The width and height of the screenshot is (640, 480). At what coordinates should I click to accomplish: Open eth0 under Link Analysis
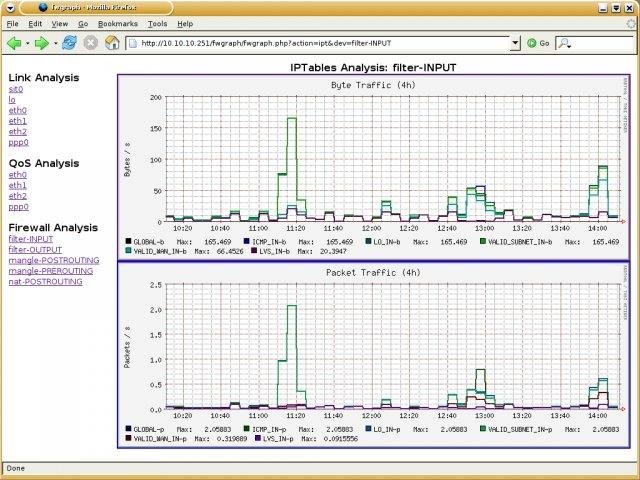click(18, 111)
